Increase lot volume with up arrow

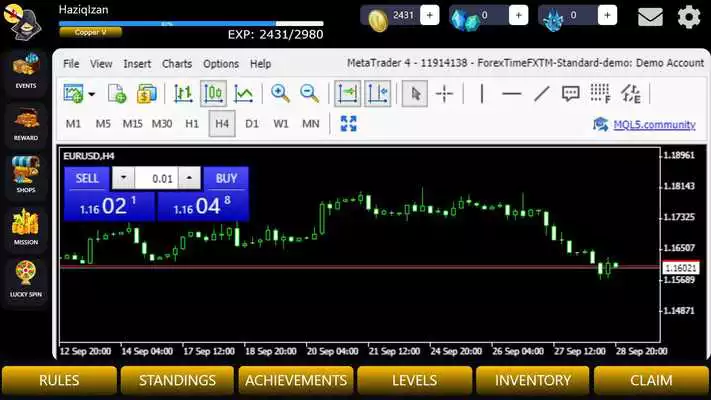189,178
